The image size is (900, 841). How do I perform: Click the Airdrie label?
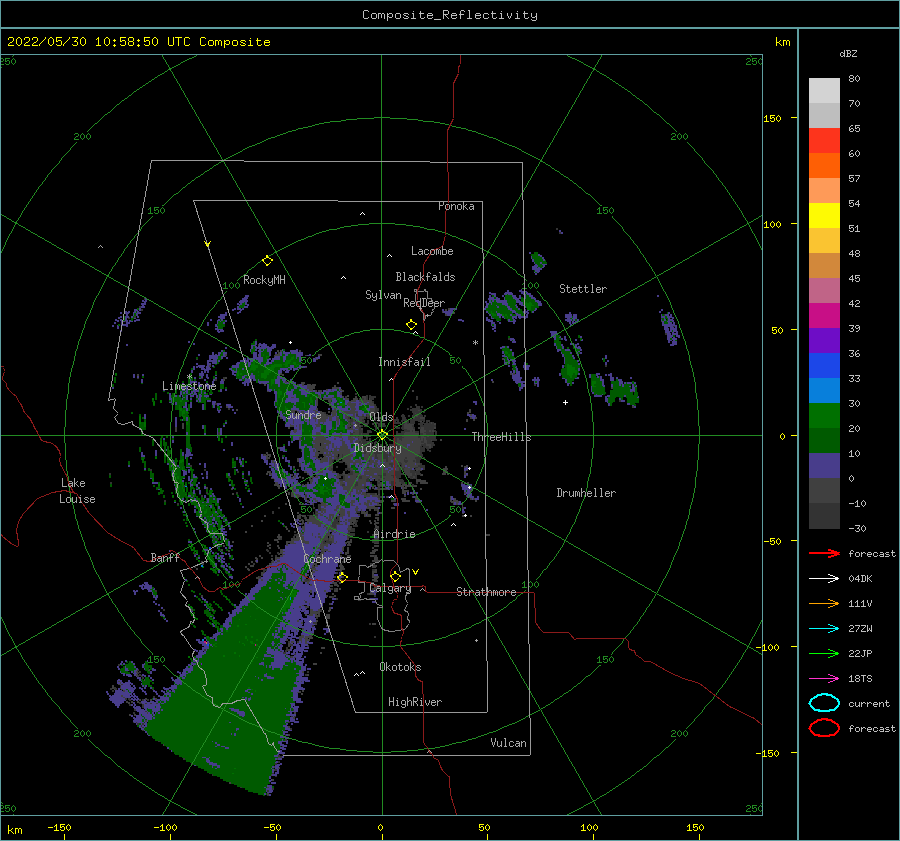point(394,534)
